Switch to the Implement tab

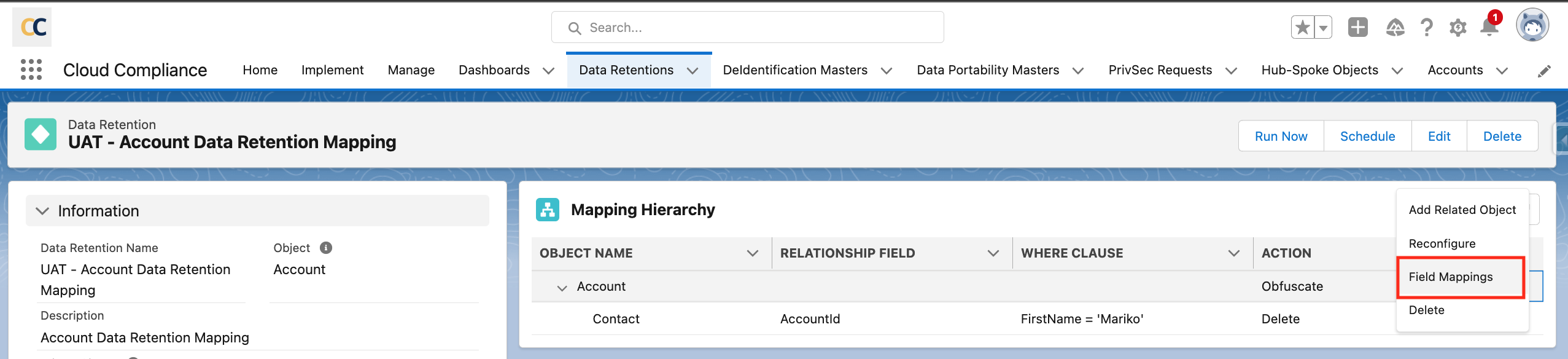tap(332, 70)
